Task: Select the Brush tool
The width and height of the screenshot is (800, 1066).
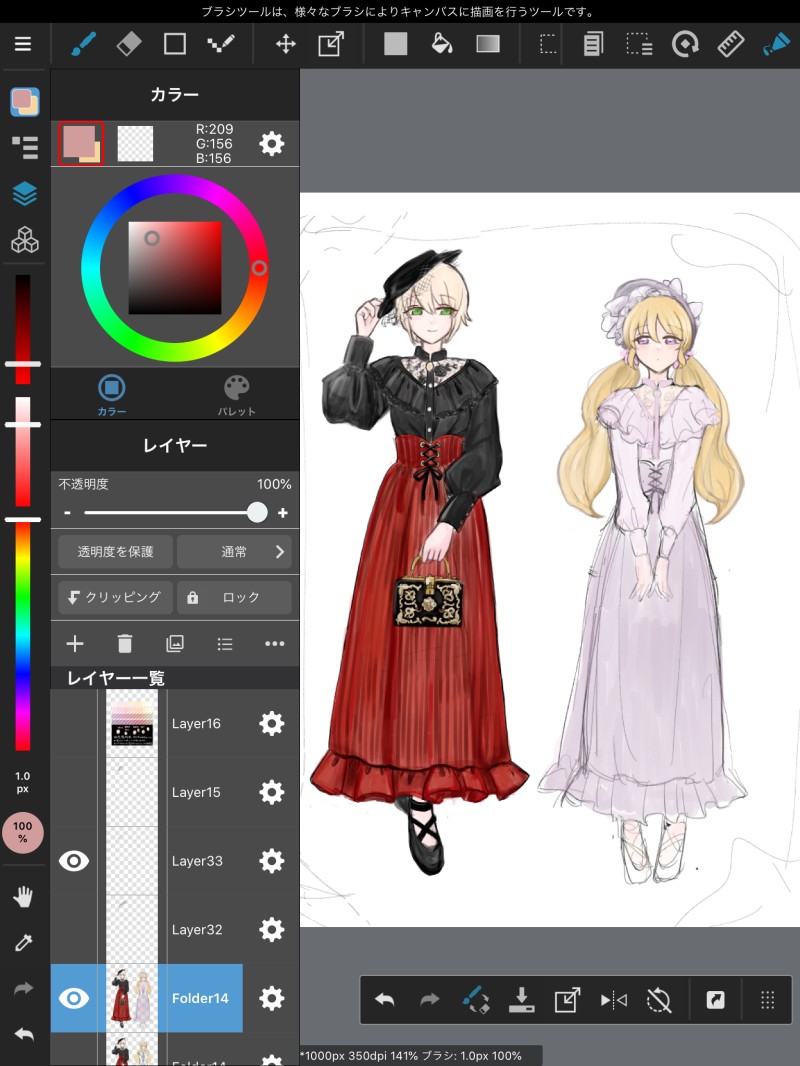Action: pyautogui.click(x=84, y=44)
